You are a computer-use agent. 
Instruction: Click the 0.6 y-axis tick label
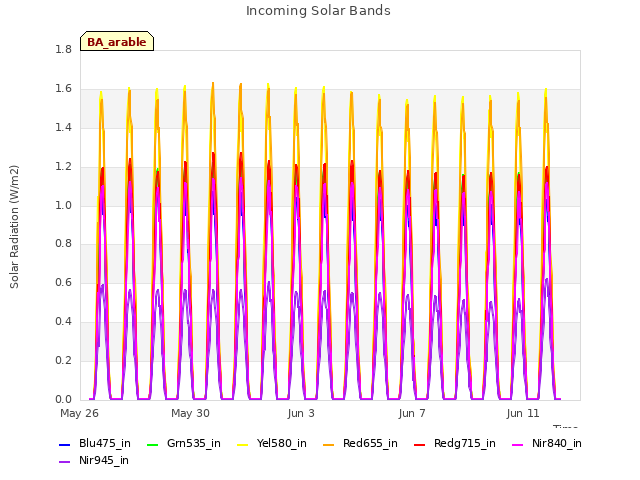click(x=63, y=282)
